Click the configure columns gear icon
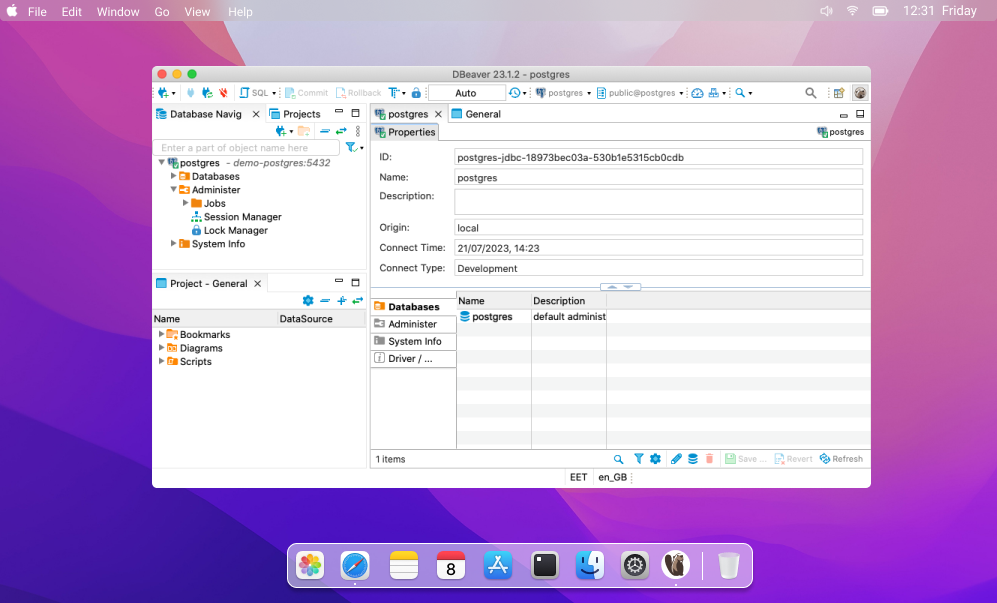 (x=656, y=459)
